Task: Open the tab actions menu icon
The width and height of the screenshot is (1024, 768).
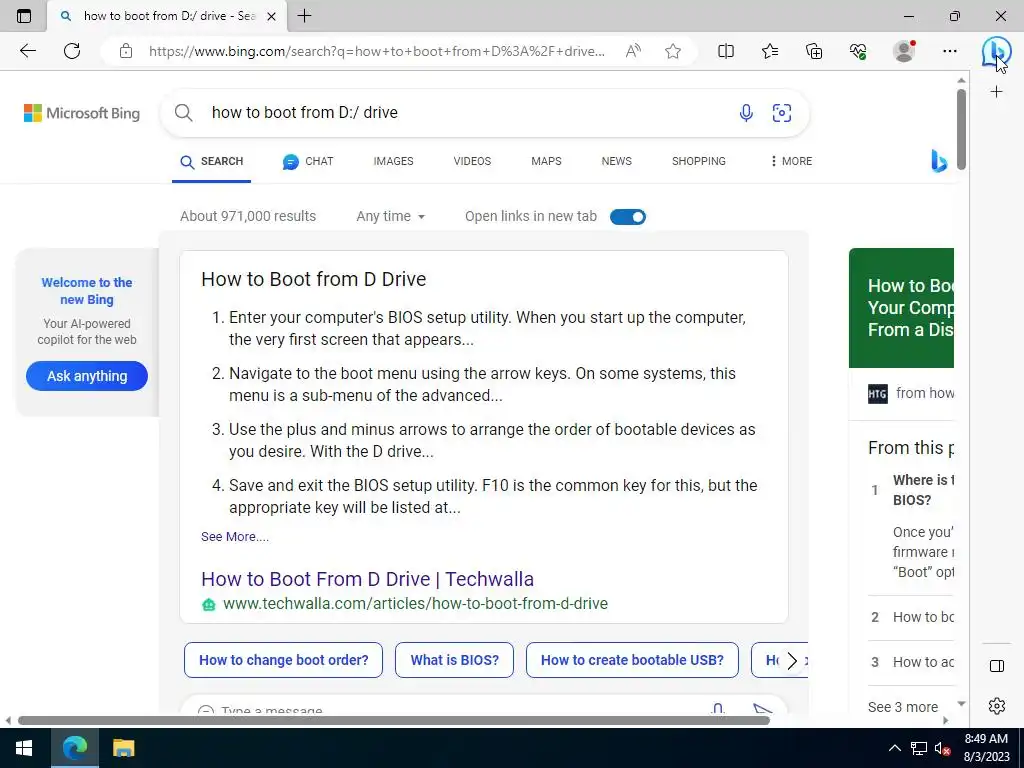Action: (x=24, y=16)
